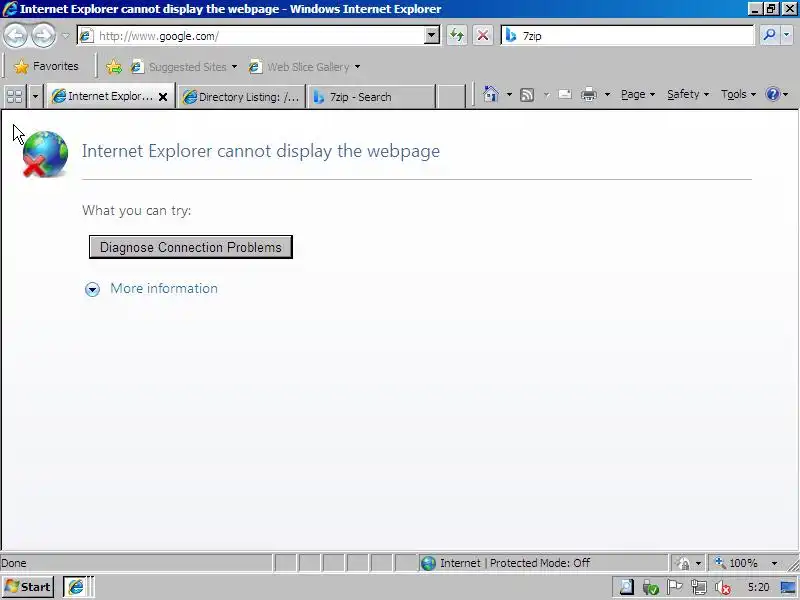Open the tab list dropdown arrow
Image resolution: width=800 pixels, height=600 pixels.
(x=35, y=96)
